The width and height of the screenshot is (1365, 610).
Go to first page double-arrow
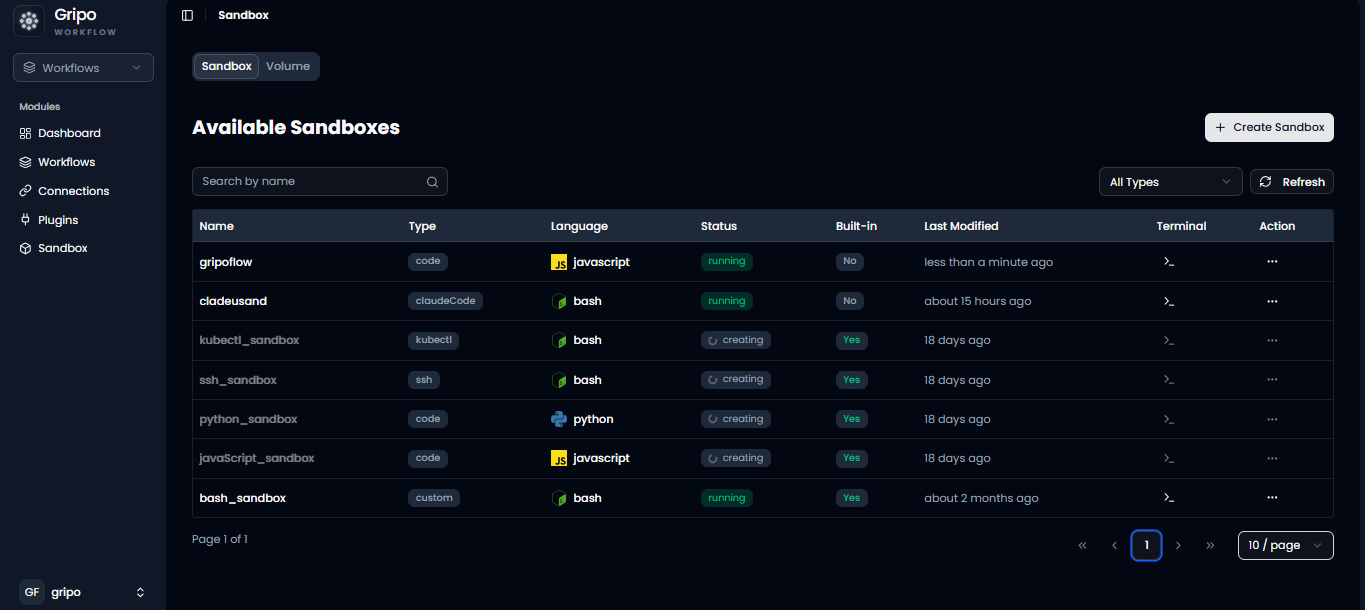pos(1082,546)
